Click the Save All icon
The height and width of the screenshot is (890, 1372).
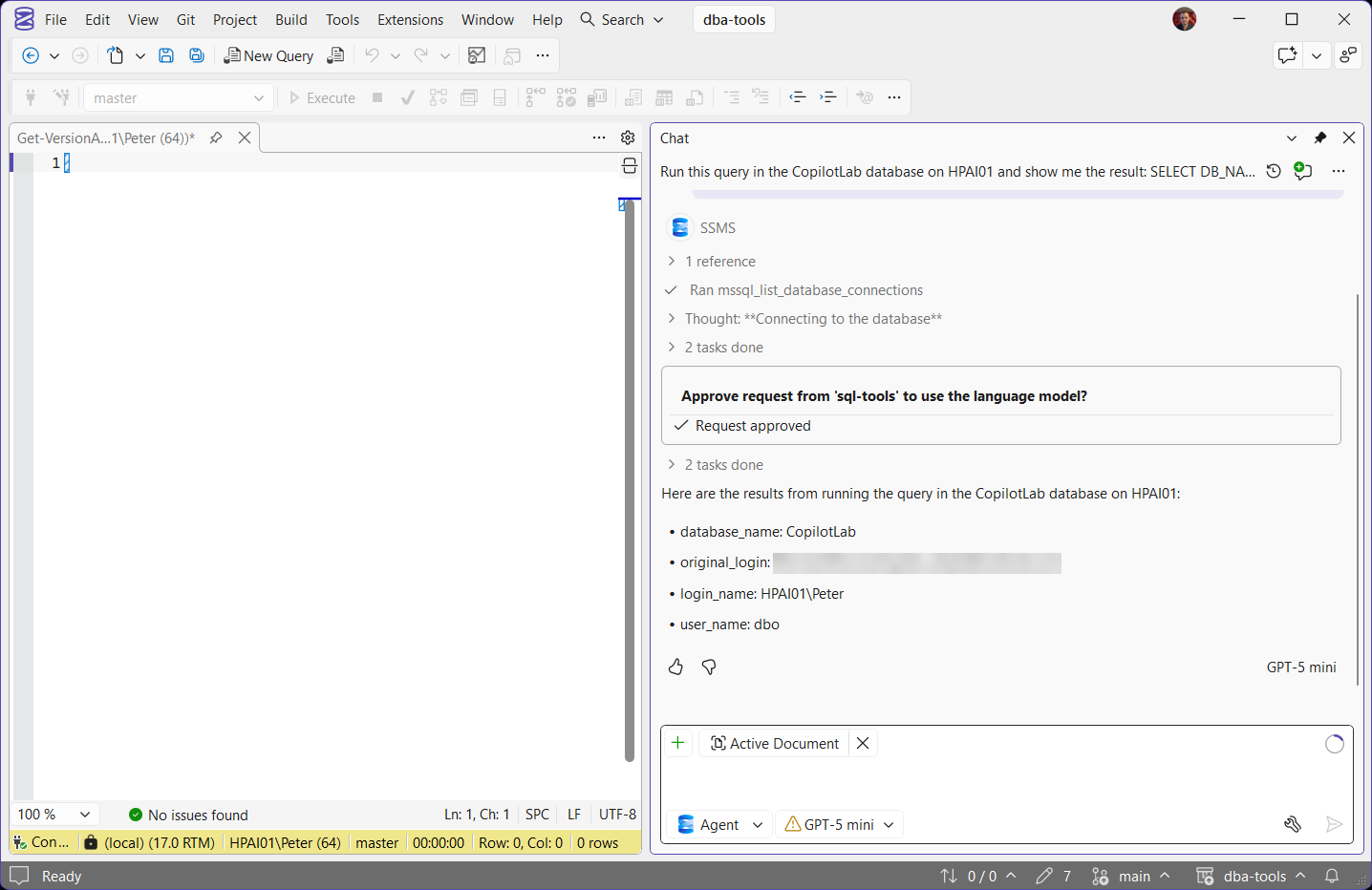(x=197, y=55)
